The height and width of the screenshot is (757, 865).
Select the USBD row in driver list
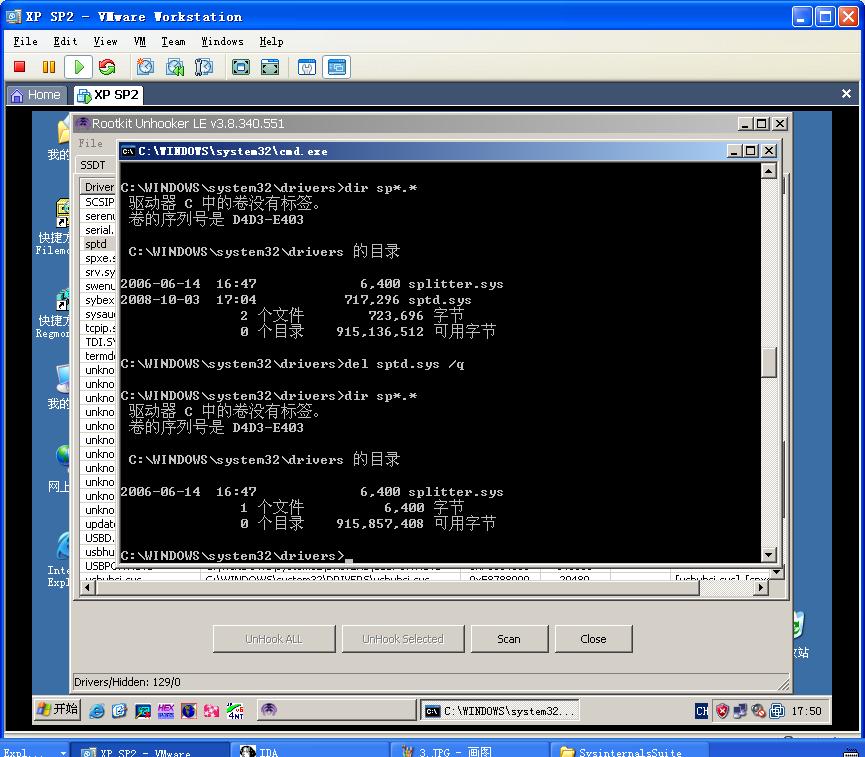98,538
